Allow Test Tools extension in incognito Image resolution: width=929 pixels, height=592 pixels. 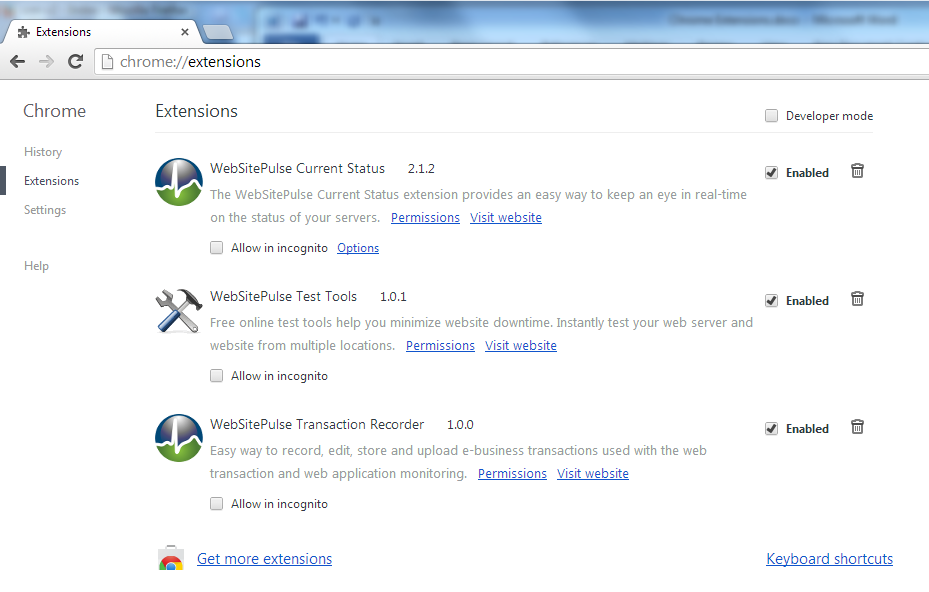(x=217, y=376)
